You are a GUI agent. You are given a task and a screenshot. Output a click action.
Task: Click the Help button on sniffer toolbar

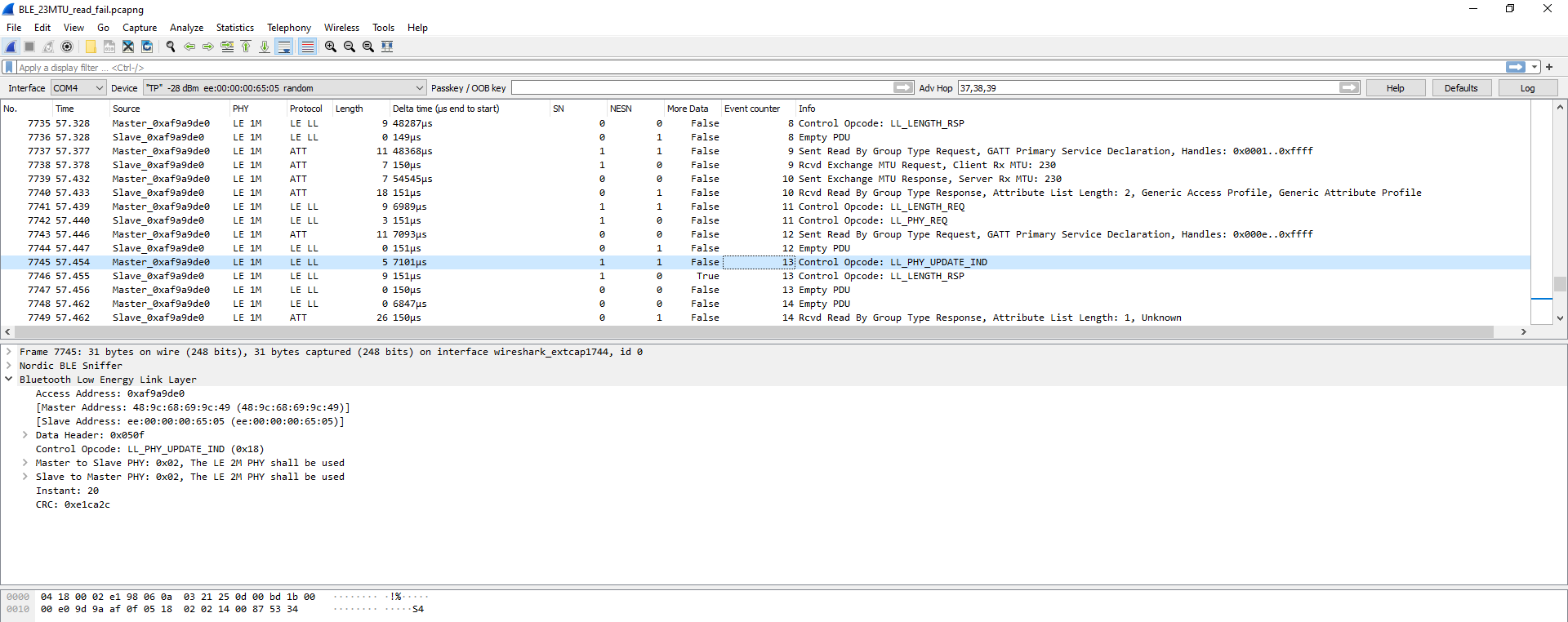click(1395, 88)
